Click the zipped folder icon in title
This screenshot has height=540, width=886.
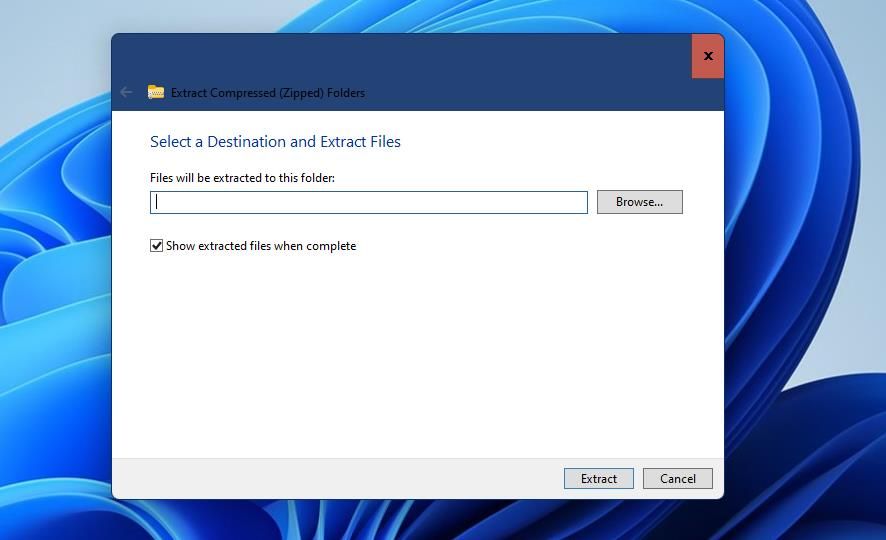[156, 92]
